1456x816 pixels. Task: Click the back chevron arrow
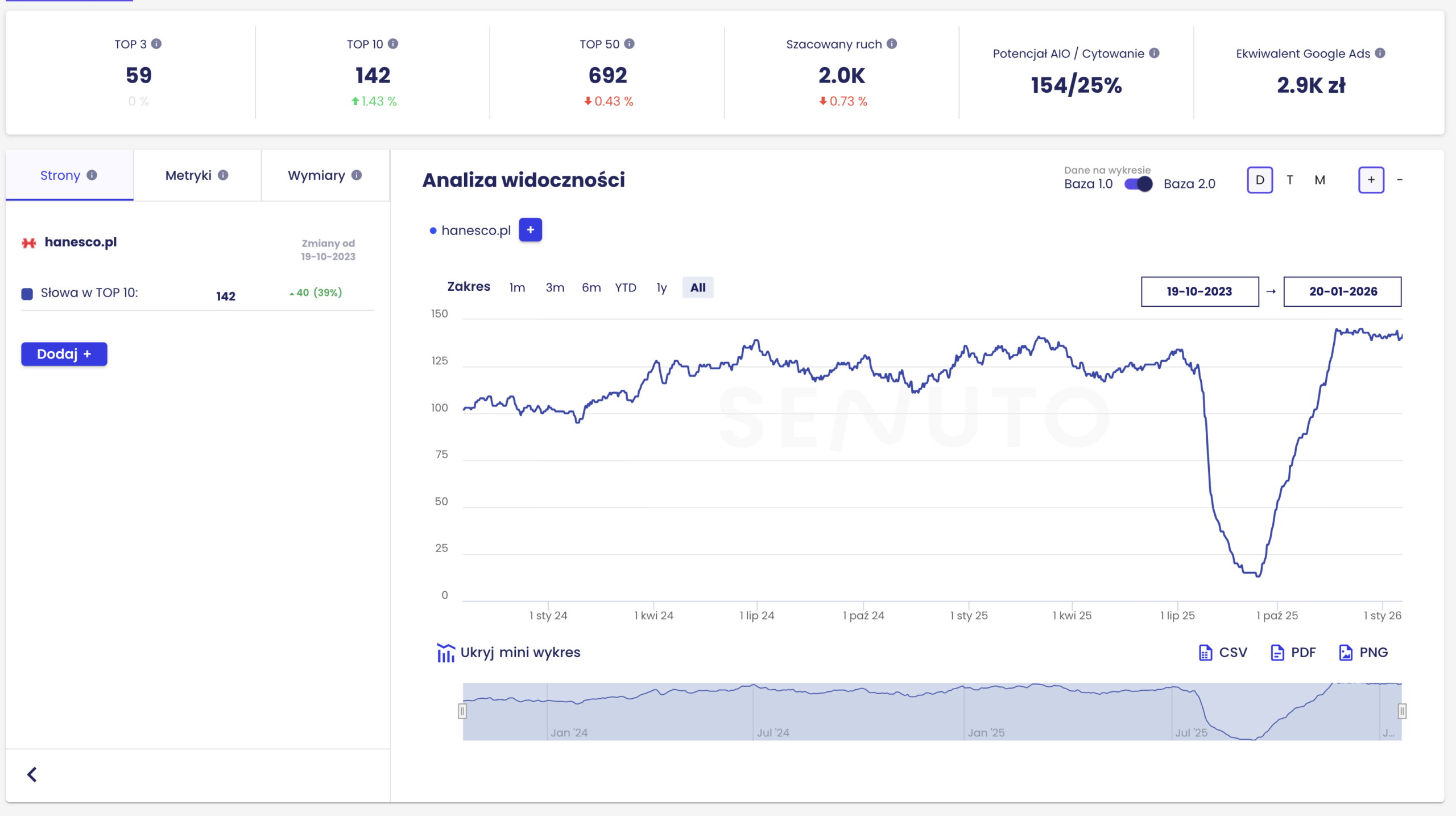[32, 774]
